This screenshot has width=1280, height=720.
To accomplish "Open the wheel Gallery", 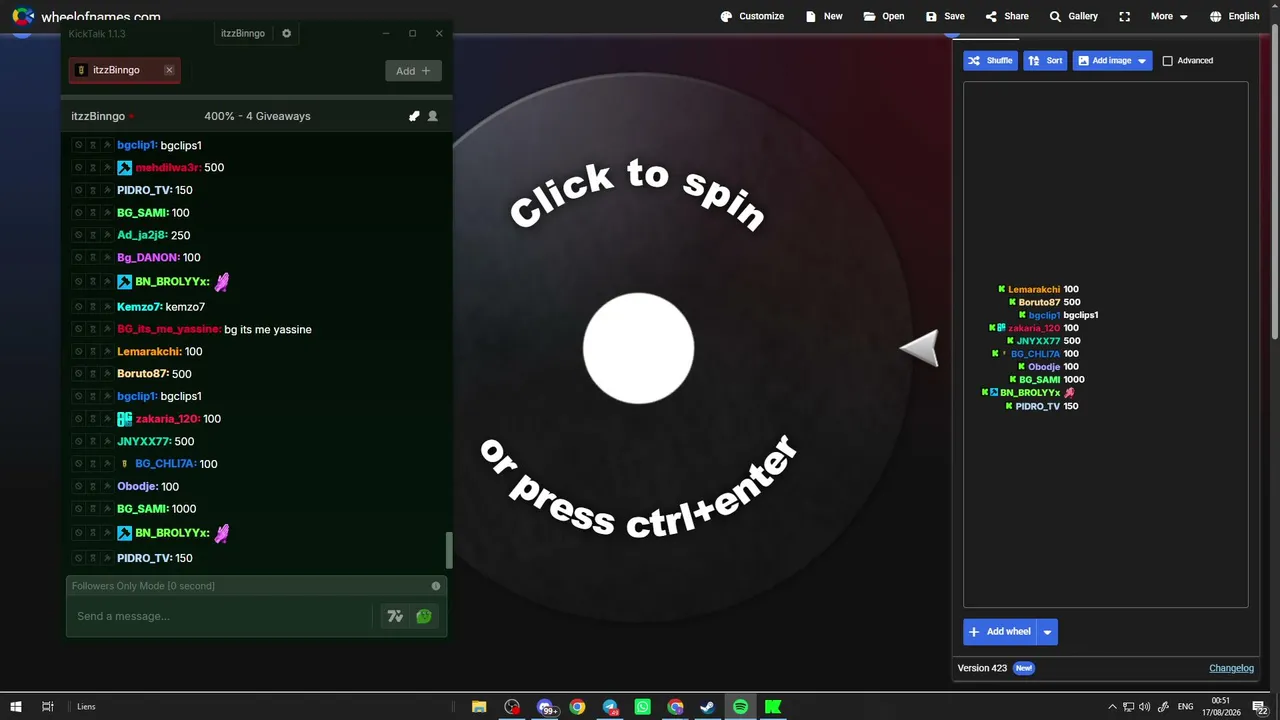I will [1073, 16].
